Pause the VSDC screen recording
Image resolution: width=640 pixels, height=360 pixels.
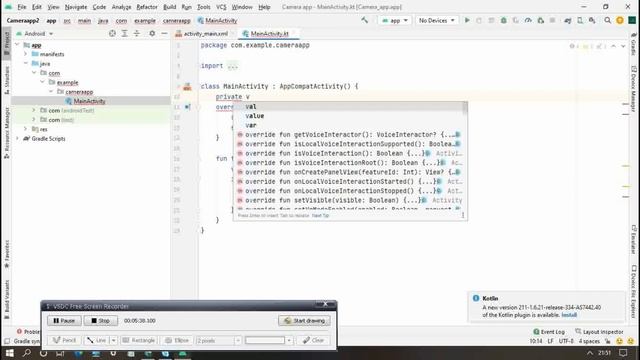click(x=64, y=320)
